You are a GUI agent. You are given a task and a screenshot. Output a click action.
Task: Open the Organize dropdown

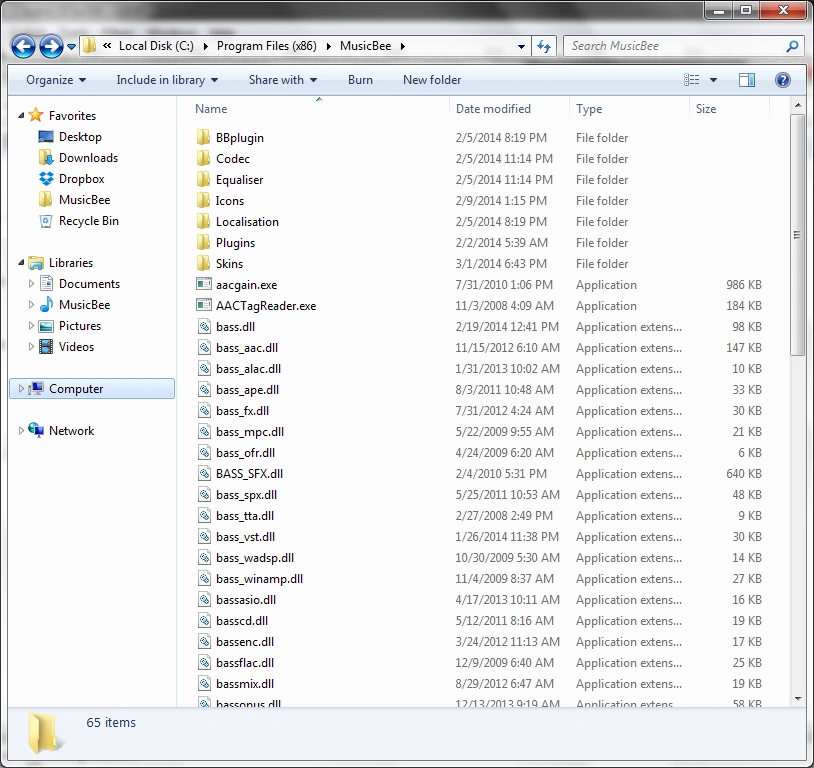point(54,79)
